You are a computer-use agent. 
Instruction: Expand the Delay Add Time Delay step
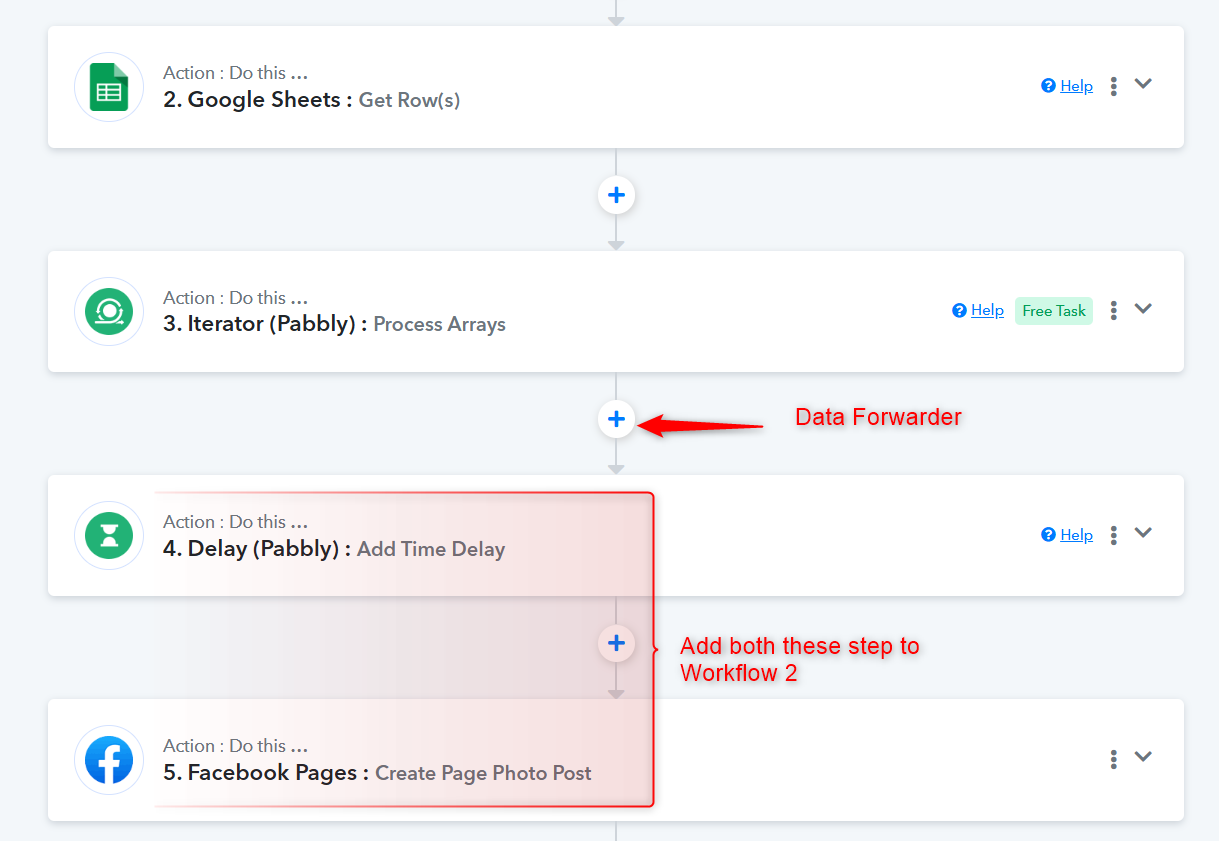tap(1143, 533)
